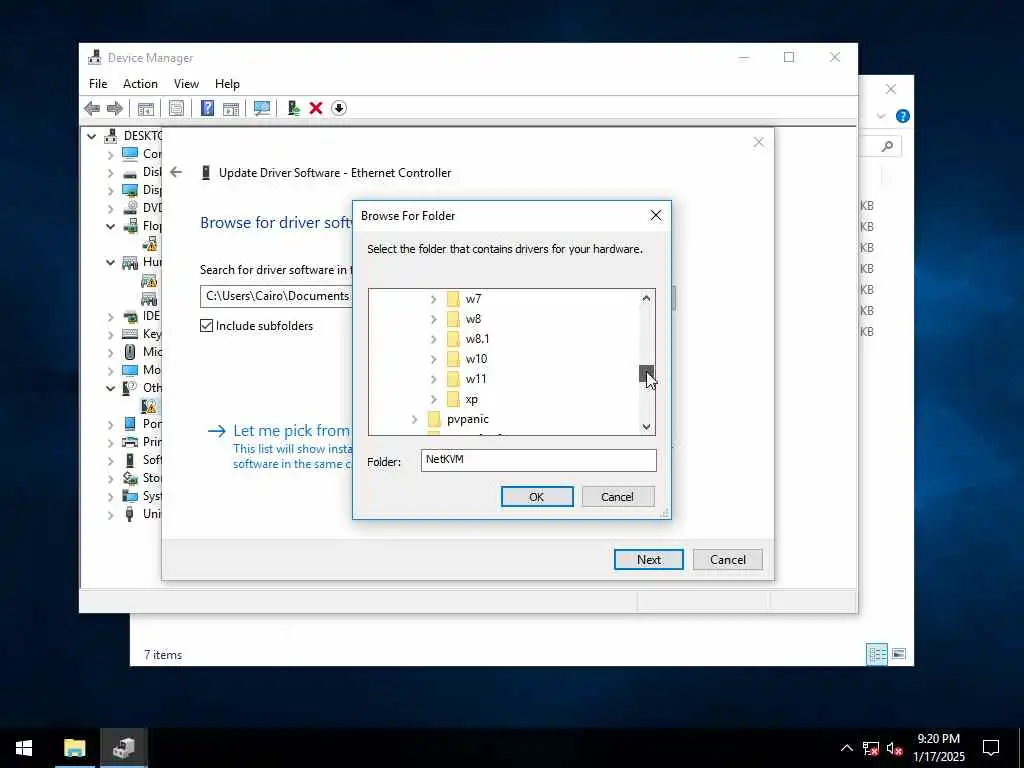This screenshot has width=1024, height=768.
Task: Collapse the DESKTOP root node in Device Manager
Action: pyautogui.click(x=92, y=136)
